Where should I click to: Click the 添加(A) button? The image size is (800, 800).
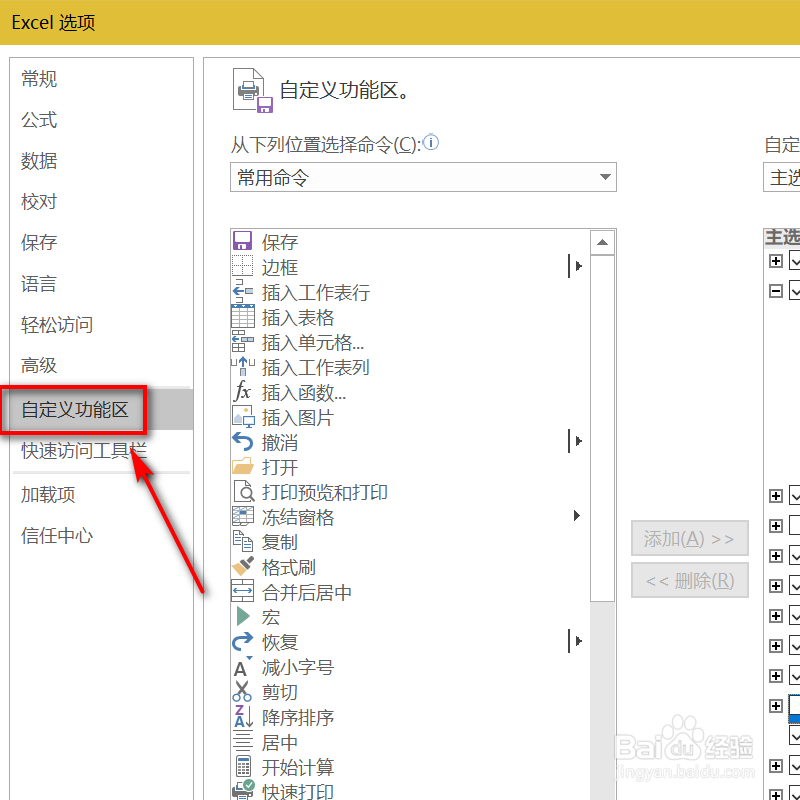coord(689,538)
